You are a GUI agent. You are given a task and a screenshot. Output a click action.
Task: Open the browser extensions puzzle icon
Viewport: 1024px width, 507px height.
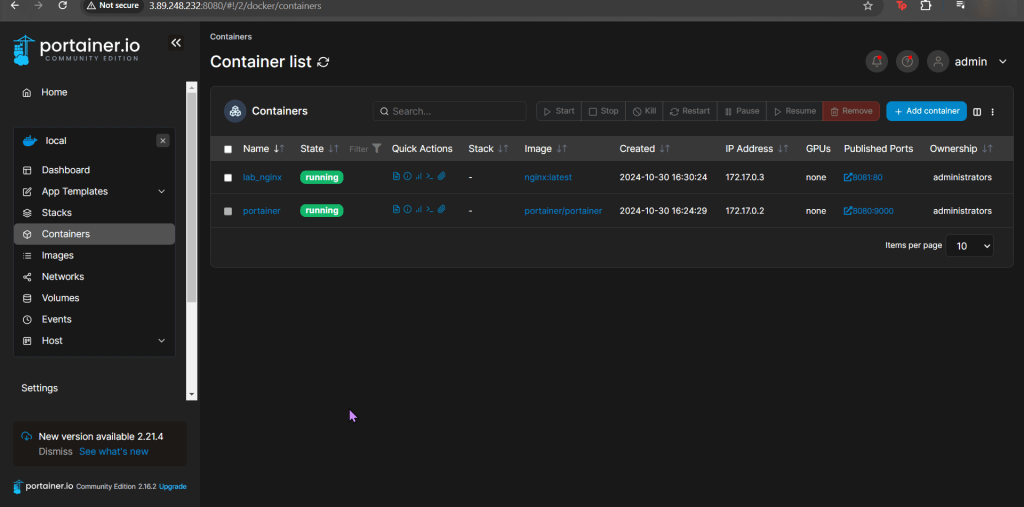coord(926,6)
